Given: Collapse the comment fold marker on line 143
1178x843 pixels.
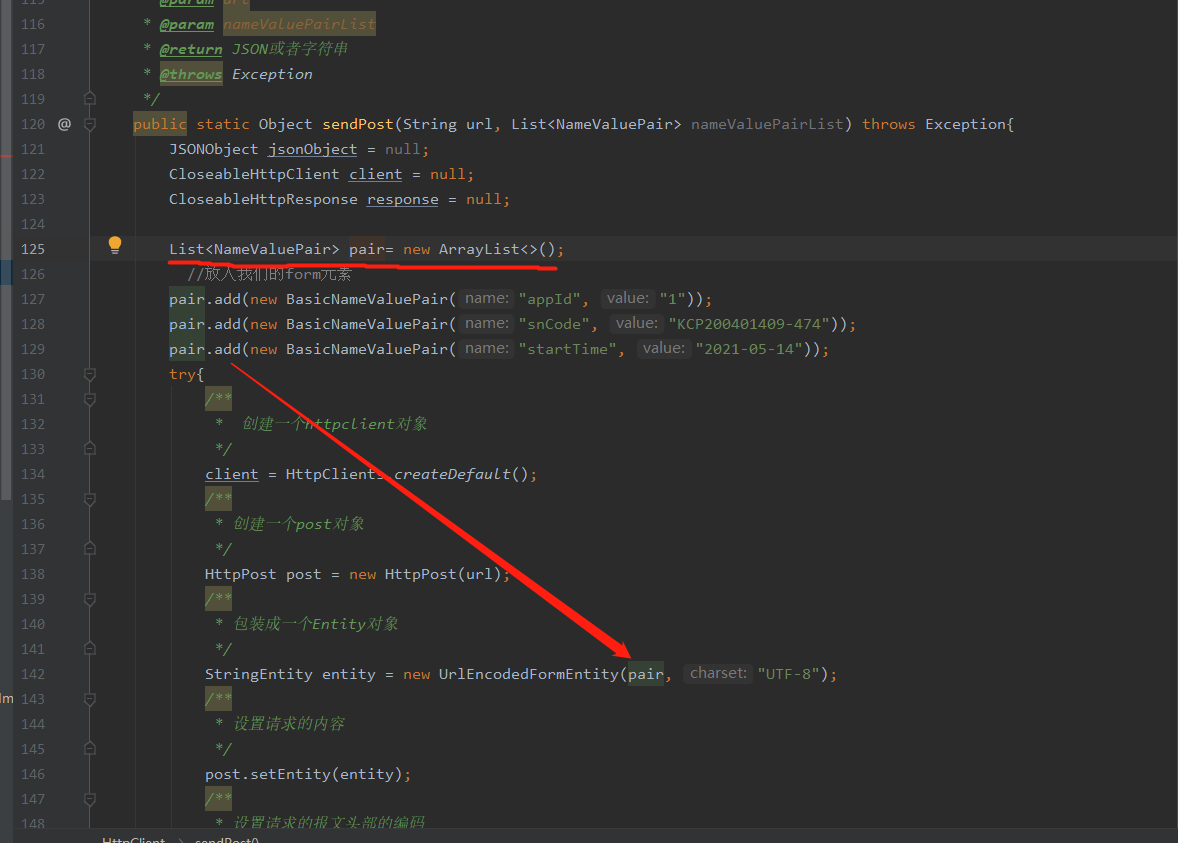Looking at the screenshot, I should click(89, 699).
